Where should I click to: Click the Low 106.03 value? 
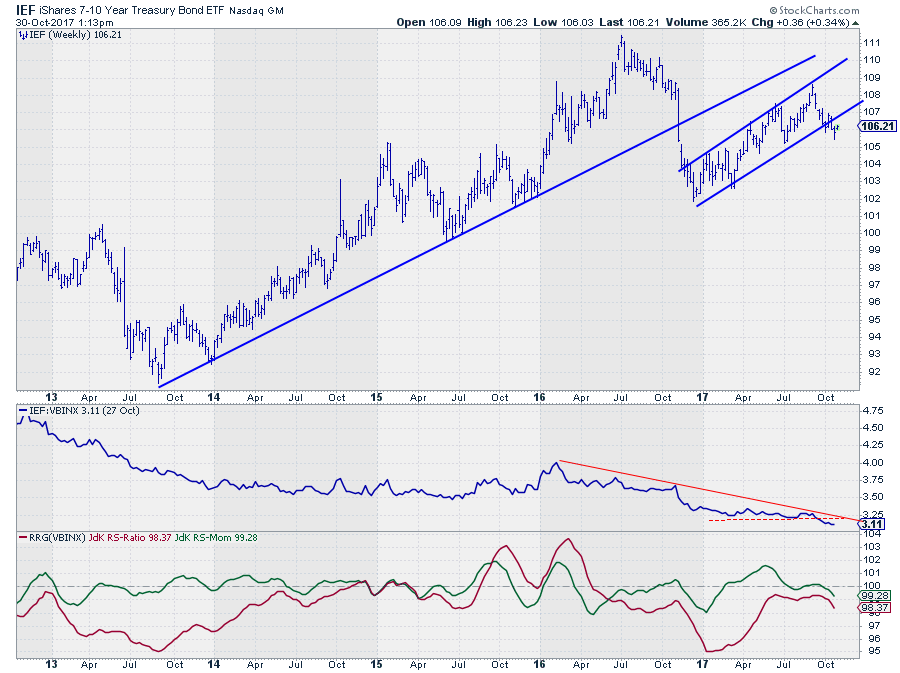564,22
